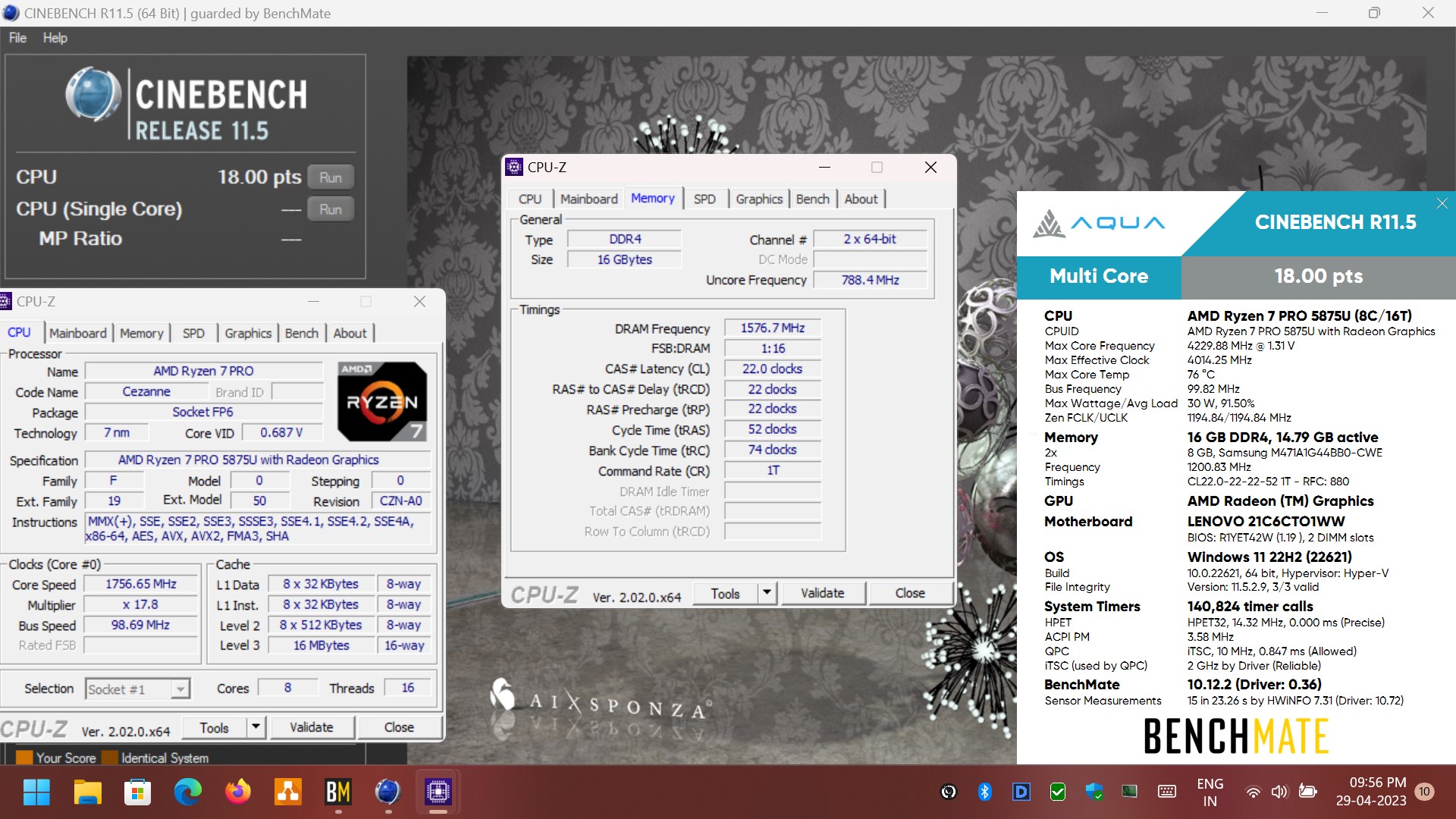Click Close button in Memory CPU-Z window
This screenshot has width=1456, height=819.
(x=910, y=593)
